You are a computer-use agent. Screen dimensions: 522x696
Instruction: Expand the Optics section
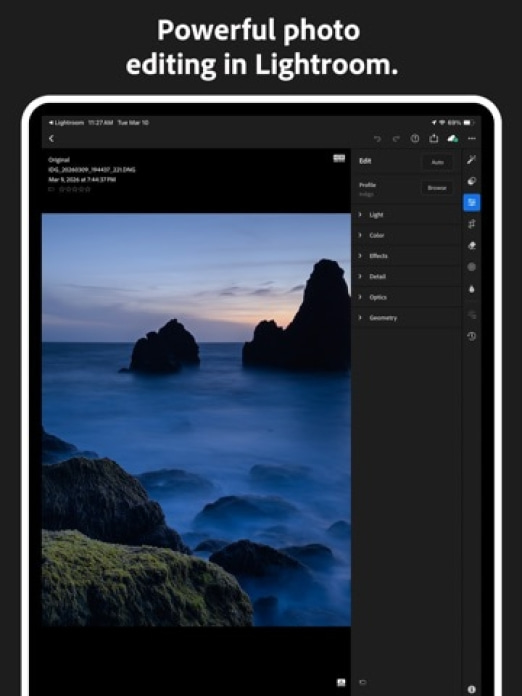407,297
